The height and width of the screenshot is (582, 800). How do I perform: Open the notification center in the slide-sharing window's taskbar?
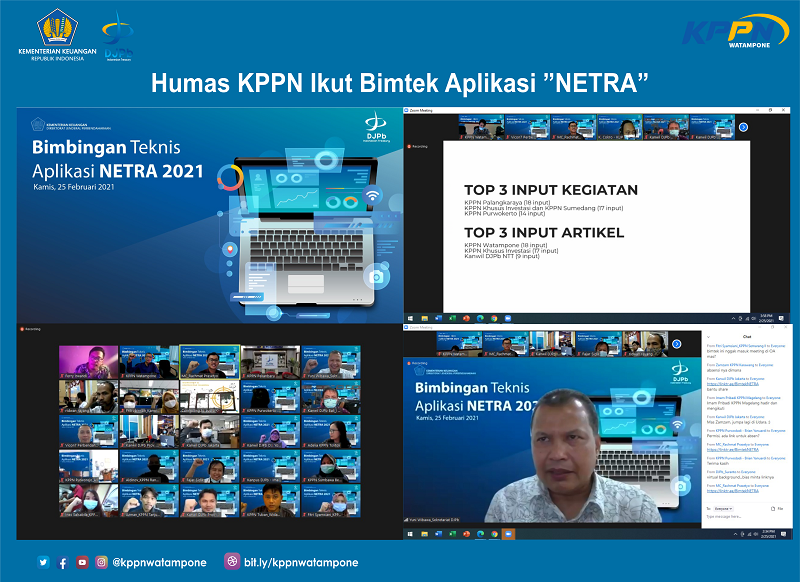[x=781, y=318]
